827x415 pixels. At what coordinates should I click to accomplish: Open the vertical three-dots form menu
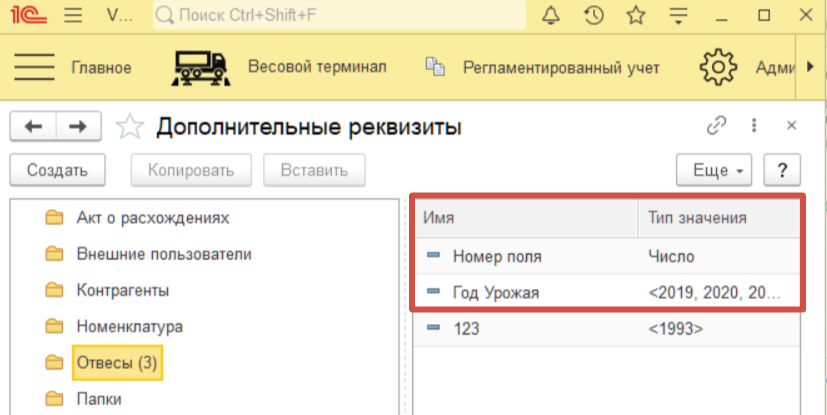tap(754, 125)
